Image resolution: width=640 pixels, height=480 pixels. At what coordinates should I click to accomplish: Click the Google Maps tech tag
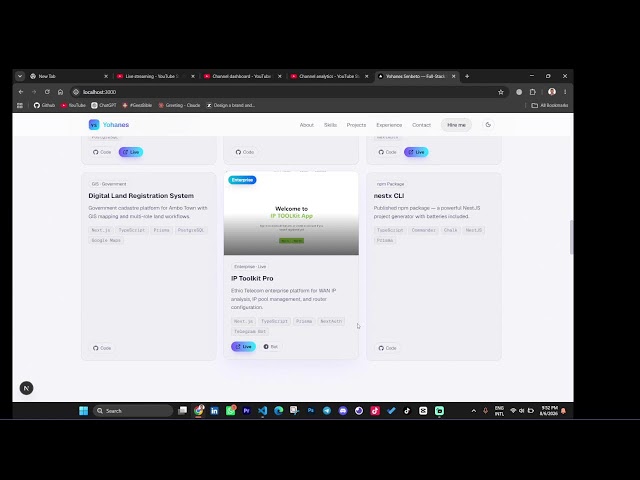pos(106,240)
